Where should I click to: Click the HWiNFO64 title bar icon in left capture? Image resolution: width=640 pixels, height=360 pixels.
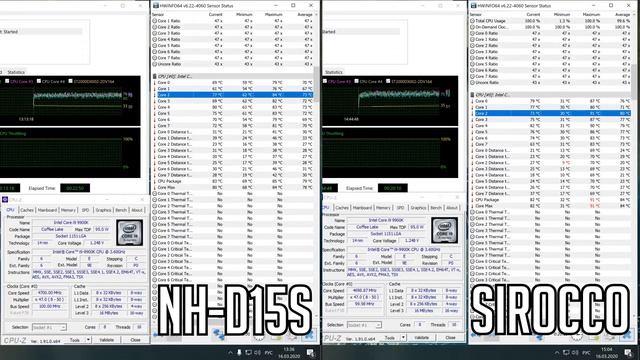[x=155, y=6]
